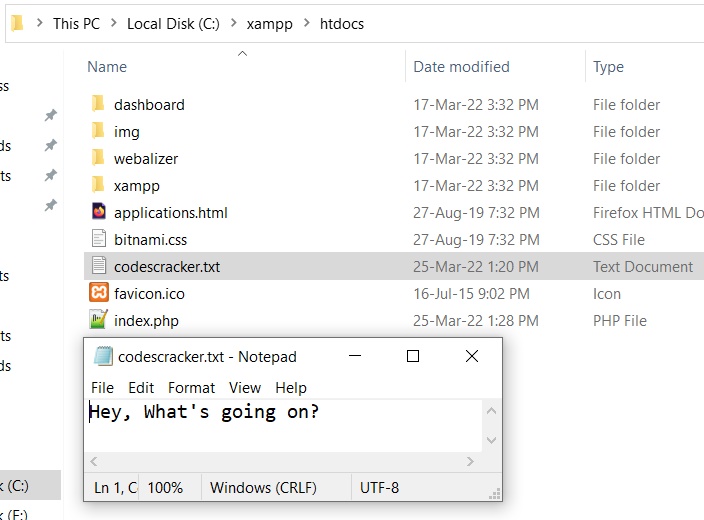Expand the chevron before This PC
Image resolution: width=704 pixels, height=520 pixels.
(40, 22)
